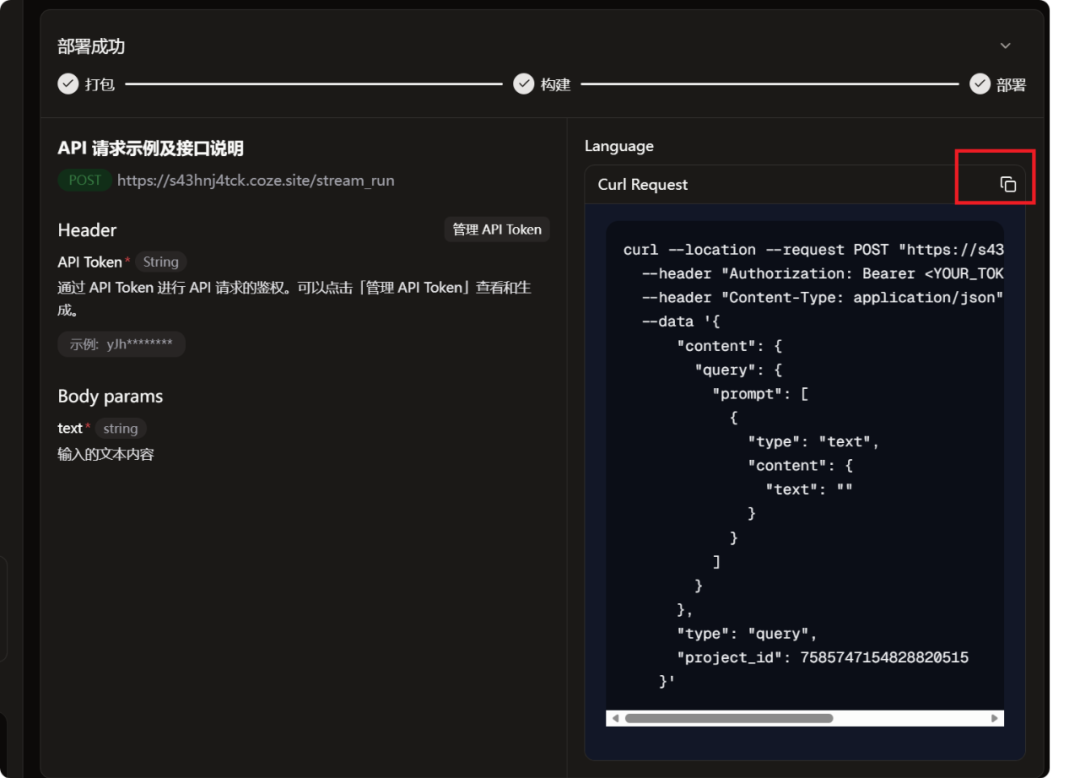
Task: Click the 打包 step checkmark icon
Action: pyautogui.click(x=68, y=84)
